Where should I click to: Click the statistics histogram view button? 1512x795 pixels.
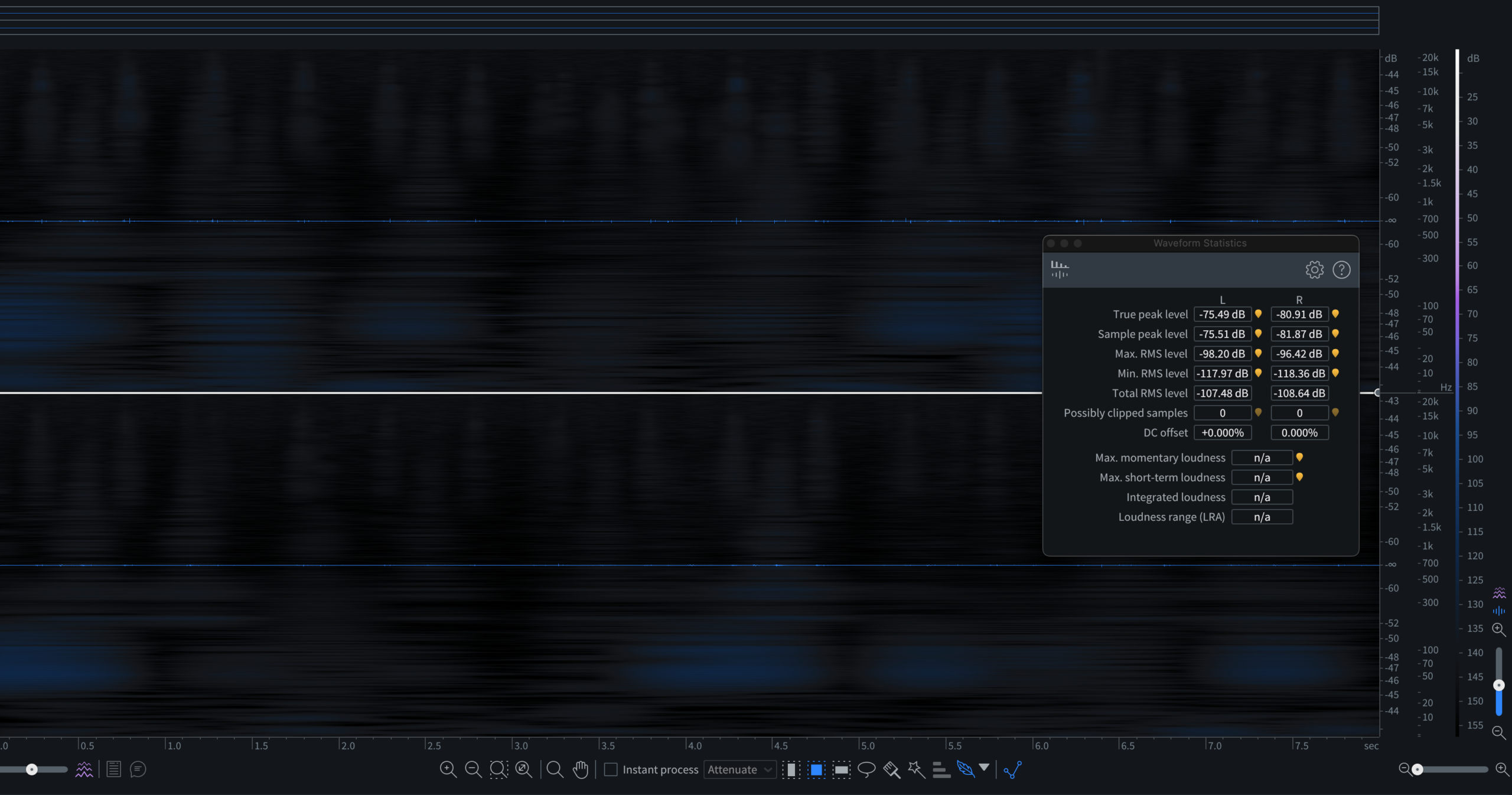pos(1060,269)
